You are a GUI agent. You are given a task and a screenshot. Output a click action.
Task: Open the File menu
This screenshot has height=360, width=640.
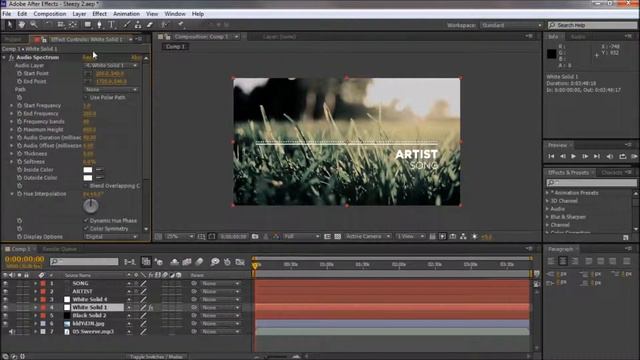[7, 14]
